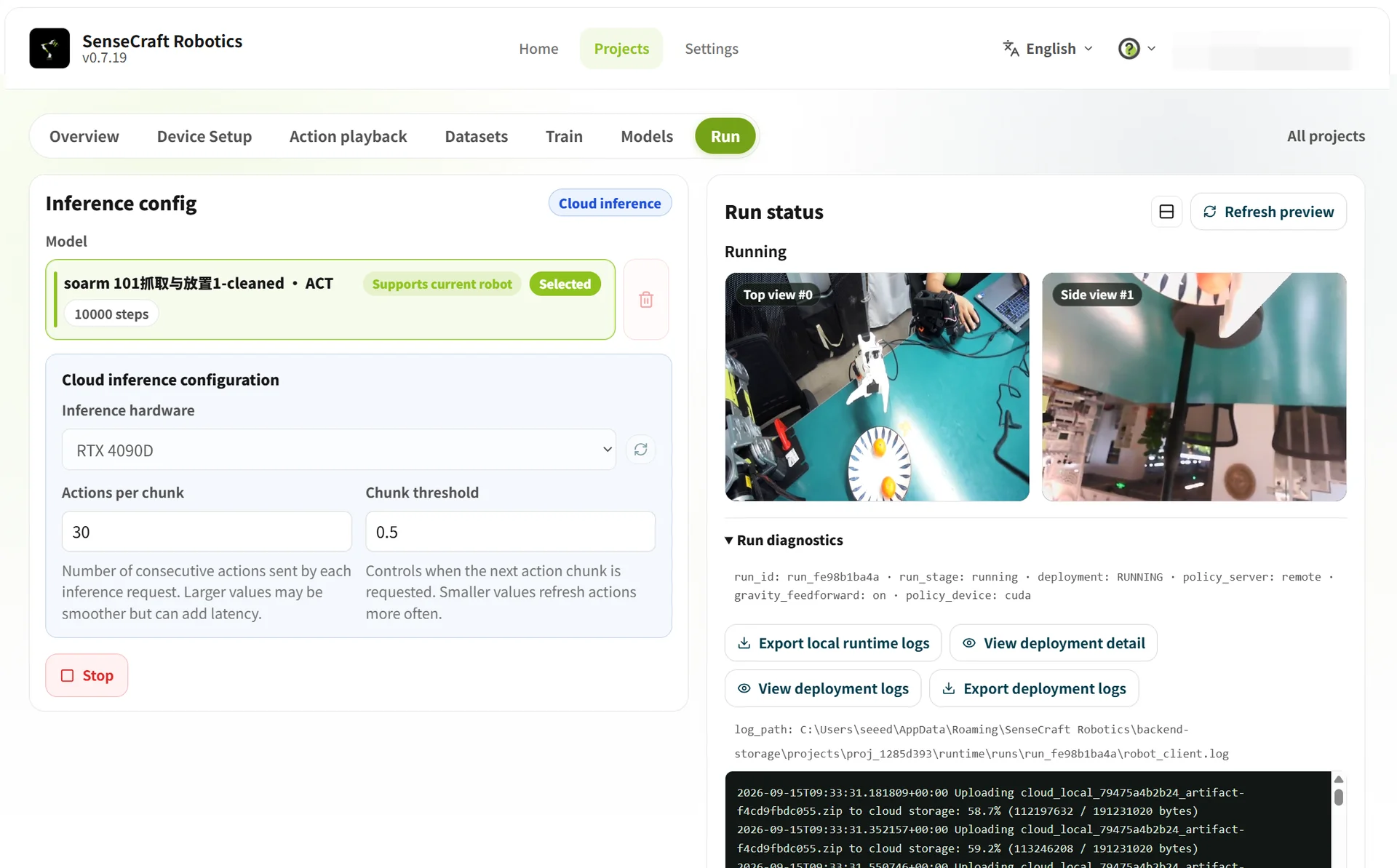1397x868 pixels.
Task: Click the log_path text line
Action: pyautogui.click(x=981, y=741)
